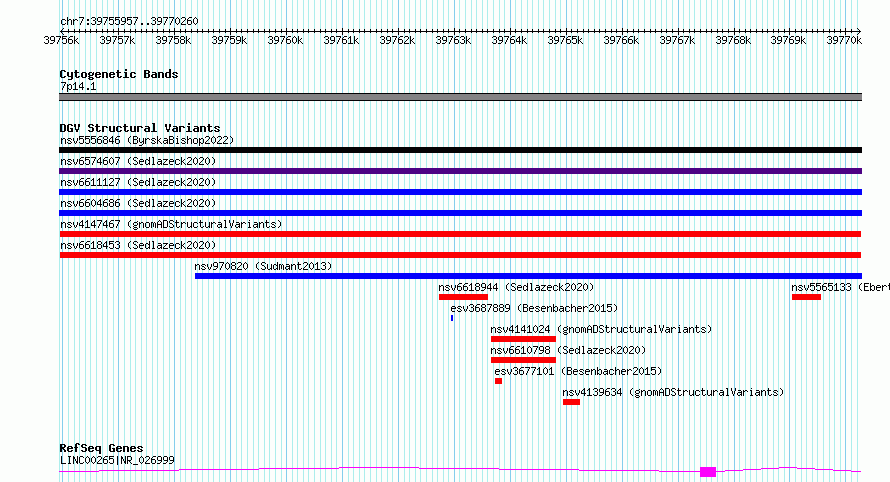Select the purple nsv6574607 variant bar
The image size is (890, 482).
(x=460, y=171)
